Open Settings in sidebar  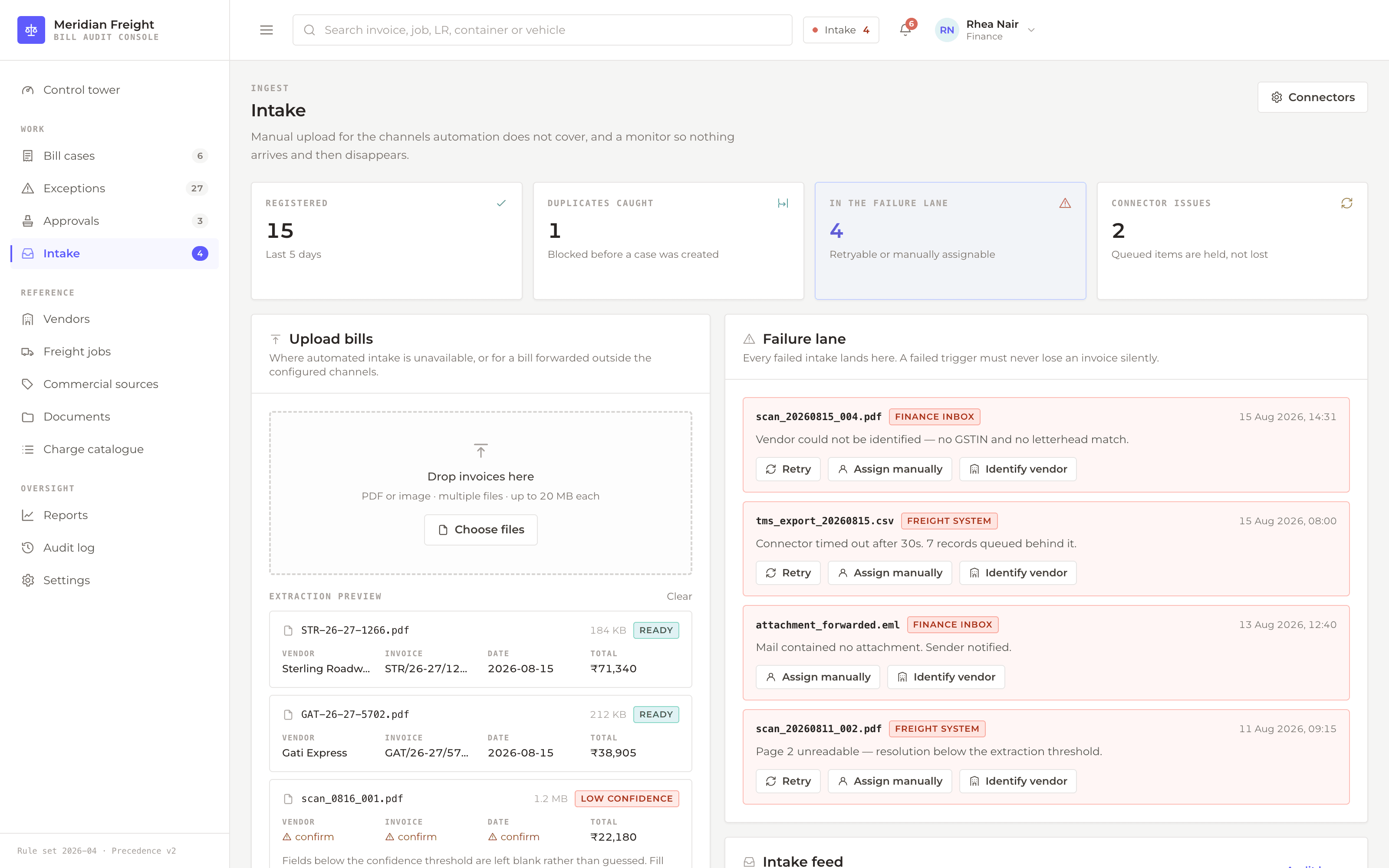coord(114,580)
